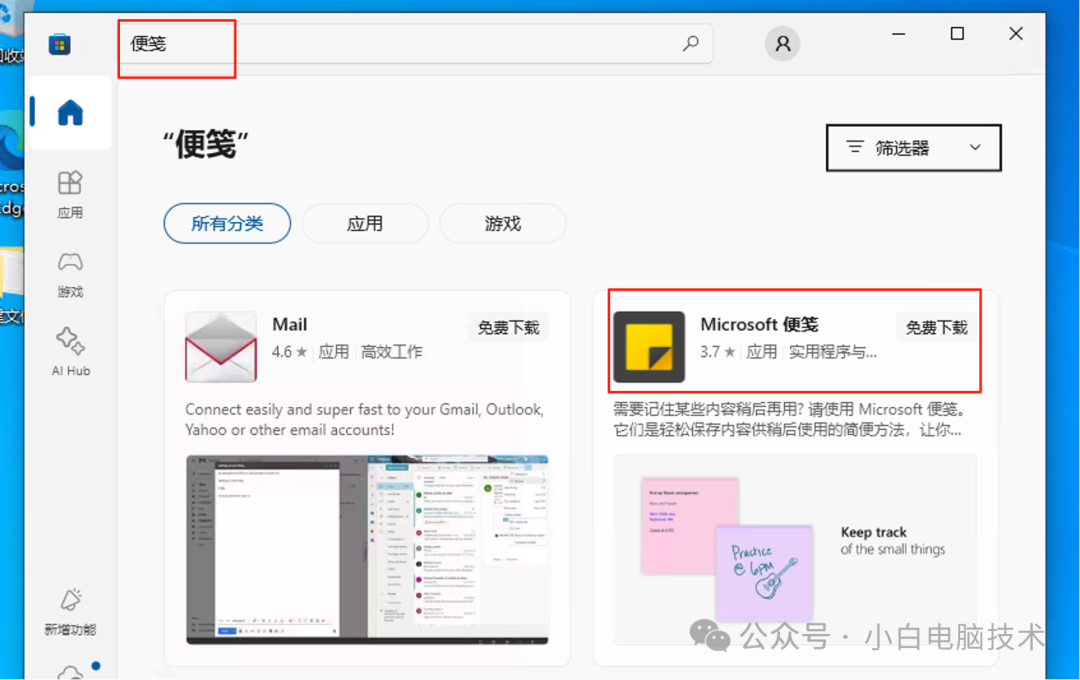Viewport: 1080px width, 680px height.
Task: Open the 应用 section in sidebar
Action: point(70,195)
